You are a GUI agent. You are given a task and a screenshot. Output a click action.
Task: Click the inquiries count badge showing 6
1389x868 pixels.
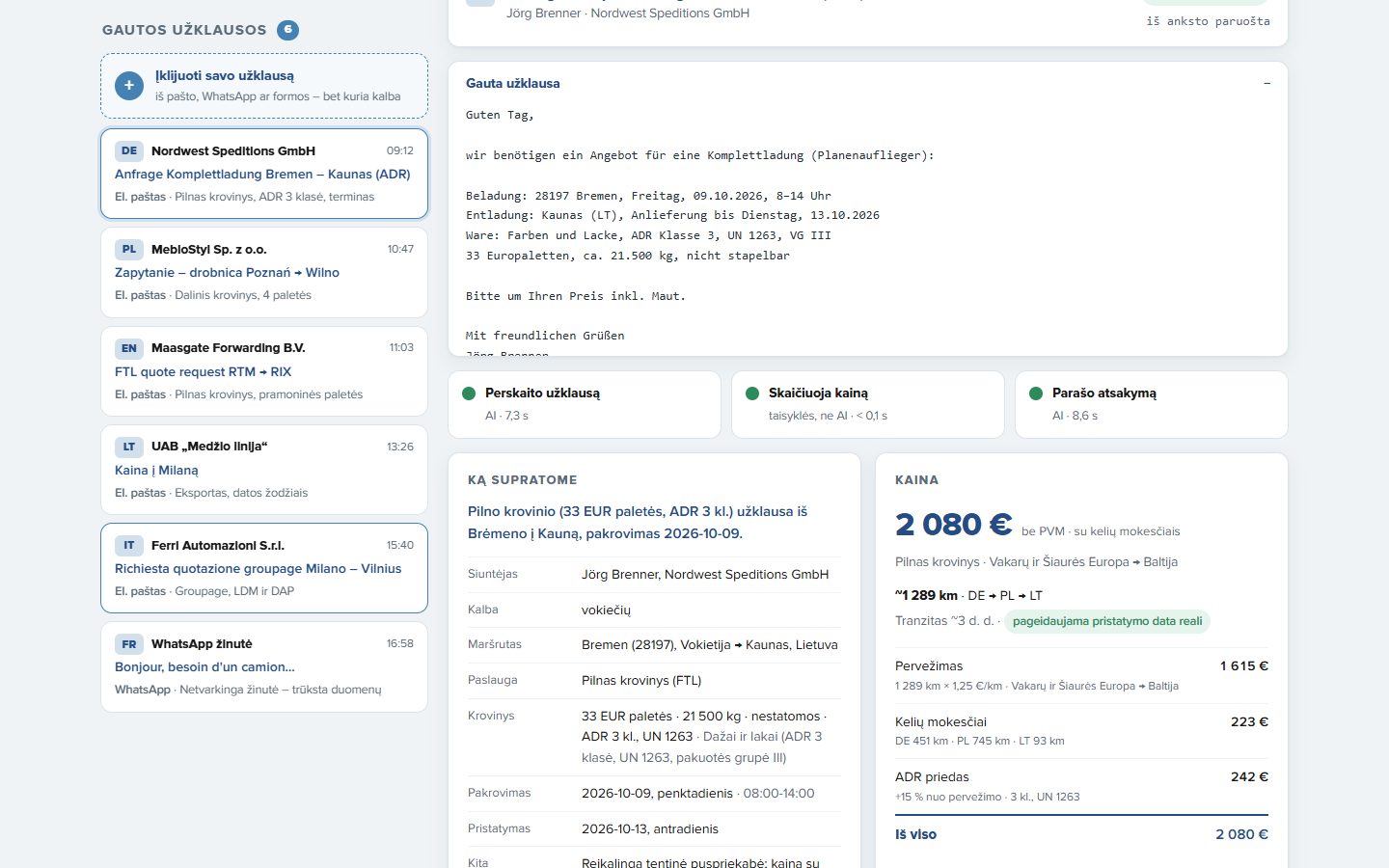click(287, 30)
